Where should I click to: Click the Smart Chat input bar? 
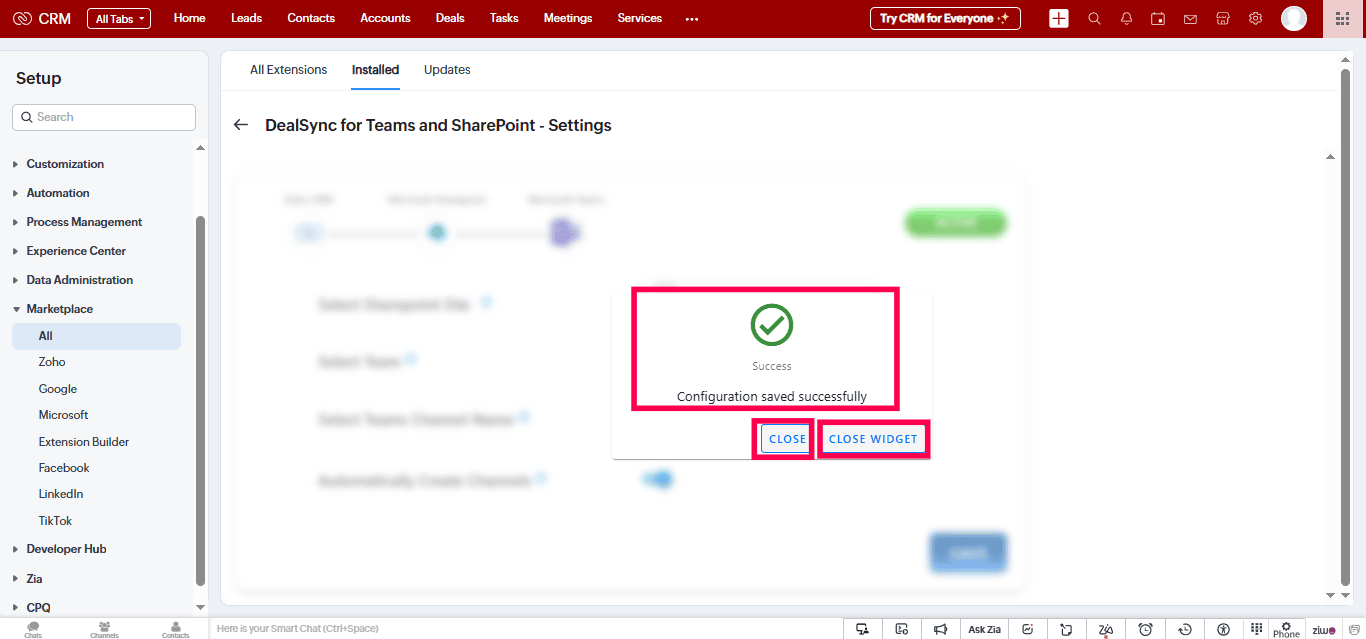point(526,629)
